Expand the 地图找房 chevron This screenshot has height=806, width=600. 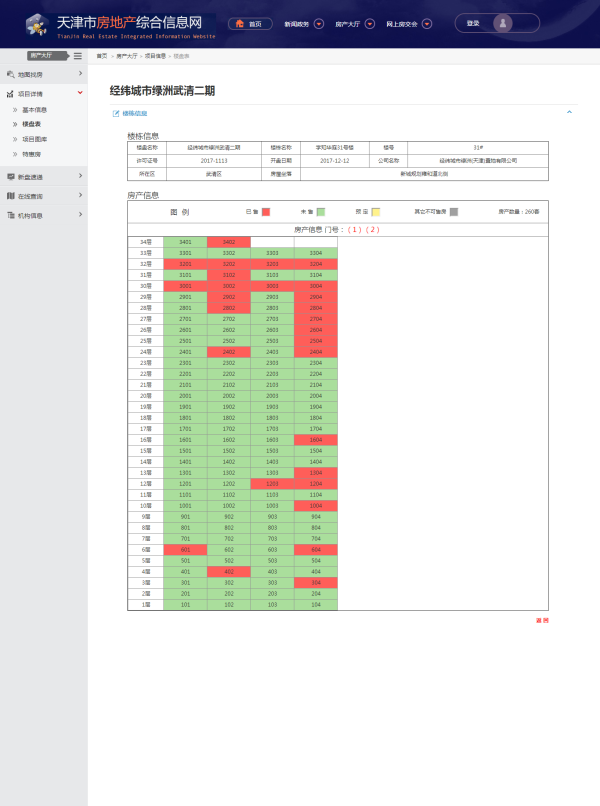(80, 74)
